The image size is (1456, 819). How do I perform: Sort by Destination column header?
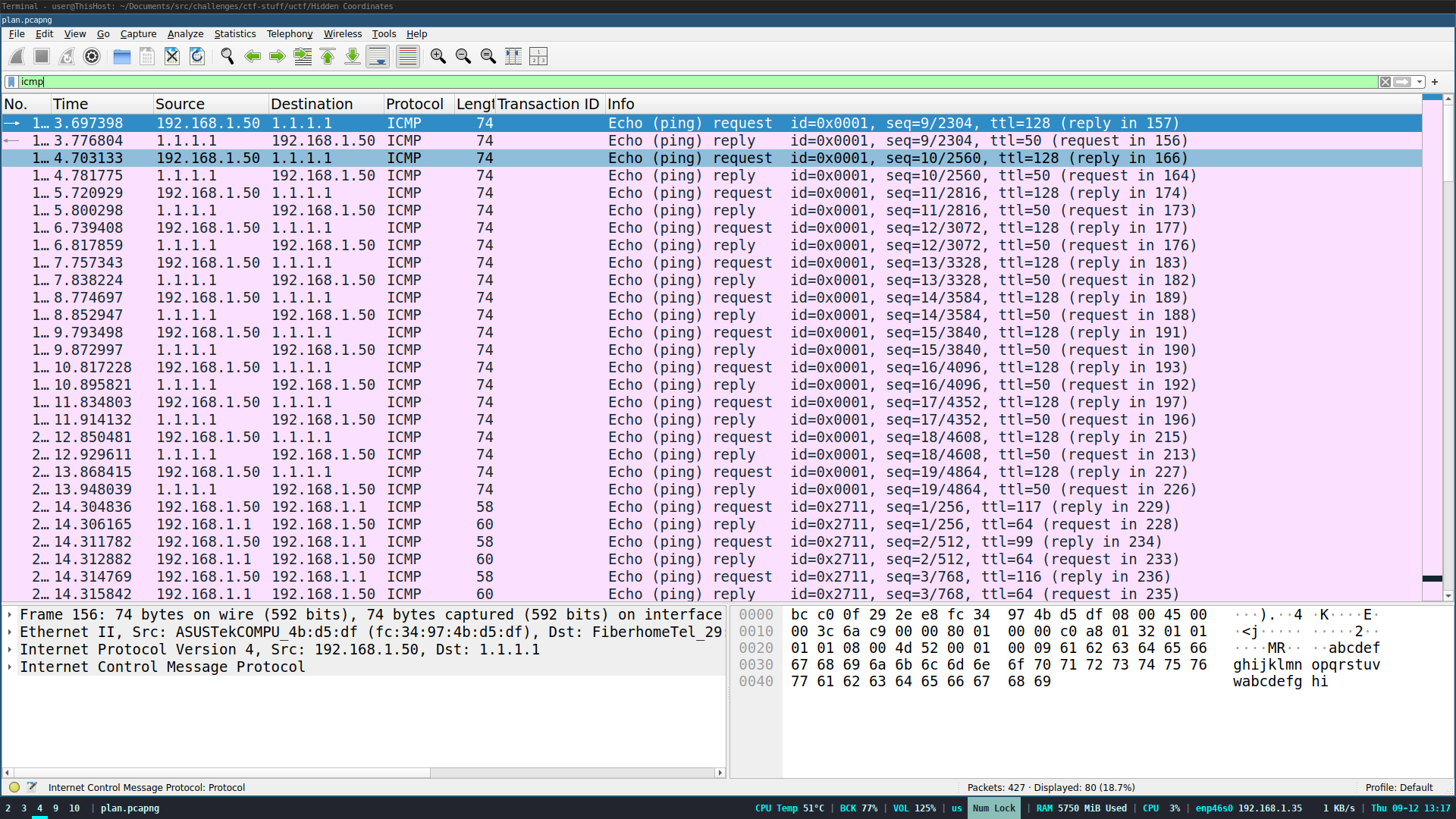(326, 104)
